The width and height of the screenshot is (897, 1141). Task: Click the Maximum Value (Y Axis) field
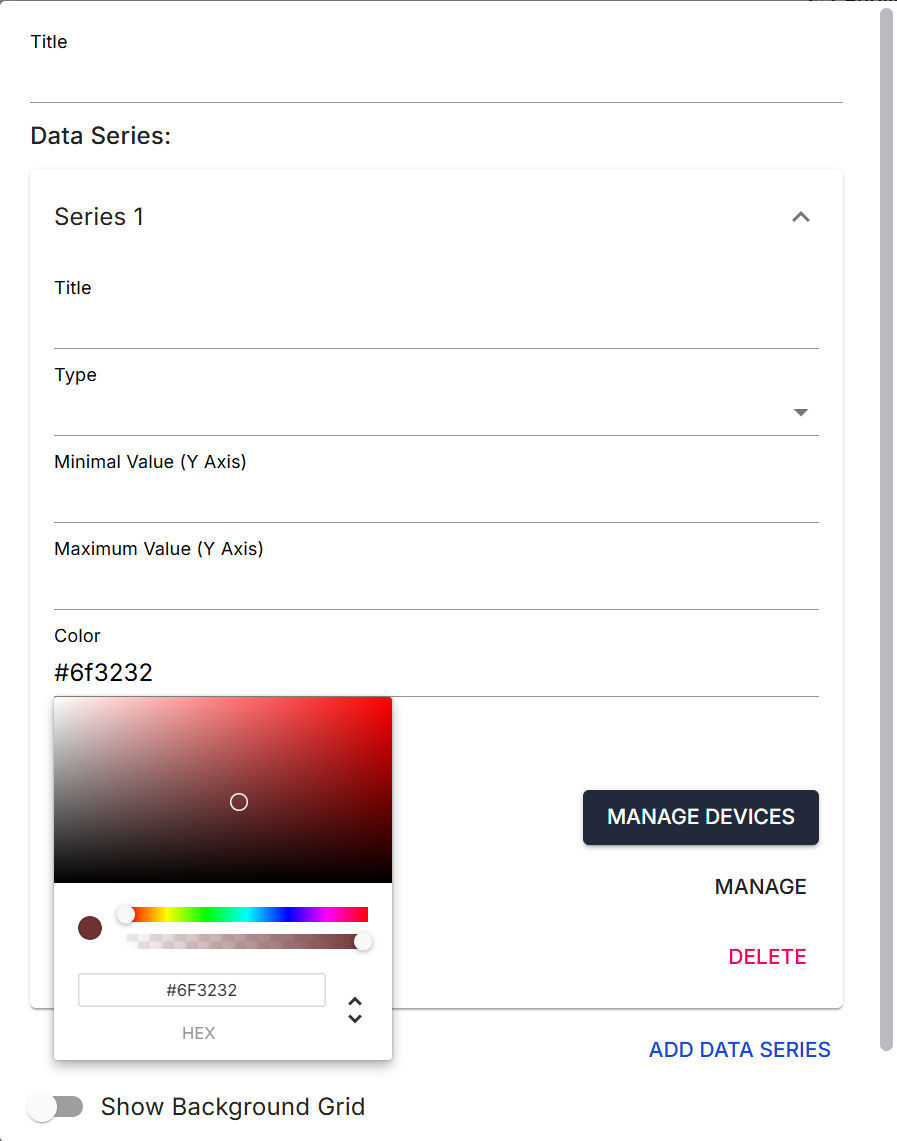(x=436, y=587)
